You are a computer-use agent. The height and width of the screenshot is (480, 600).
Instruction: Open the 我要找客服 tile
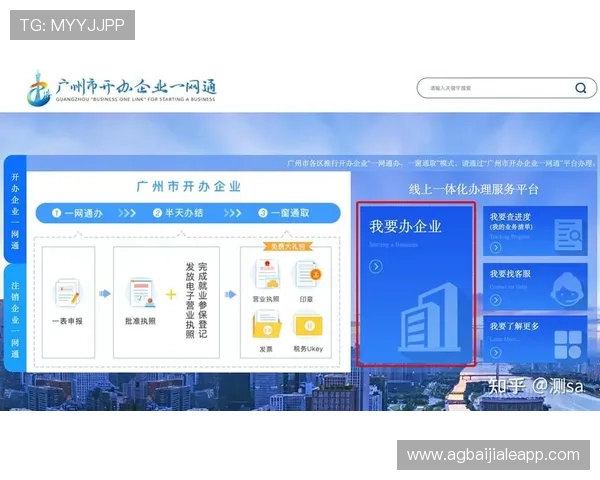pyautogui.click(x=535, y=286)
